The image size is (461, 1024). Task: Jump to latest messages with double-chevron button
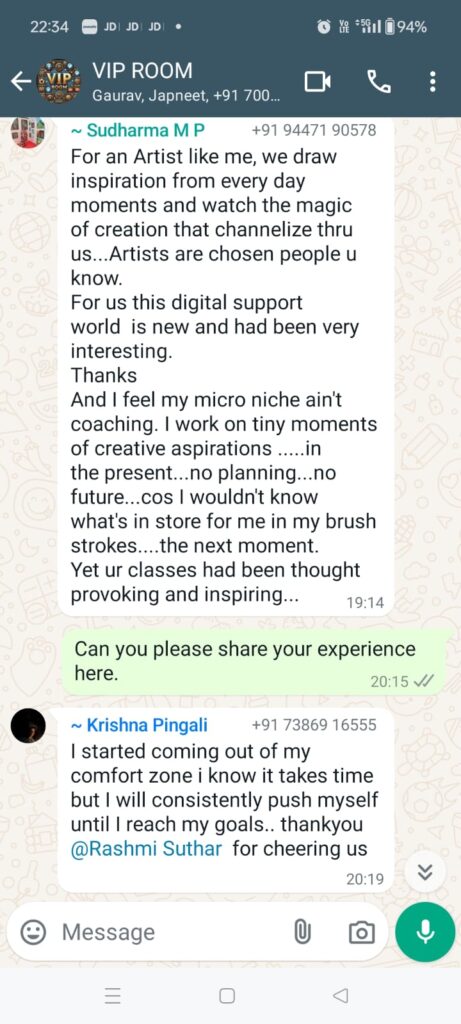point(425,872)
